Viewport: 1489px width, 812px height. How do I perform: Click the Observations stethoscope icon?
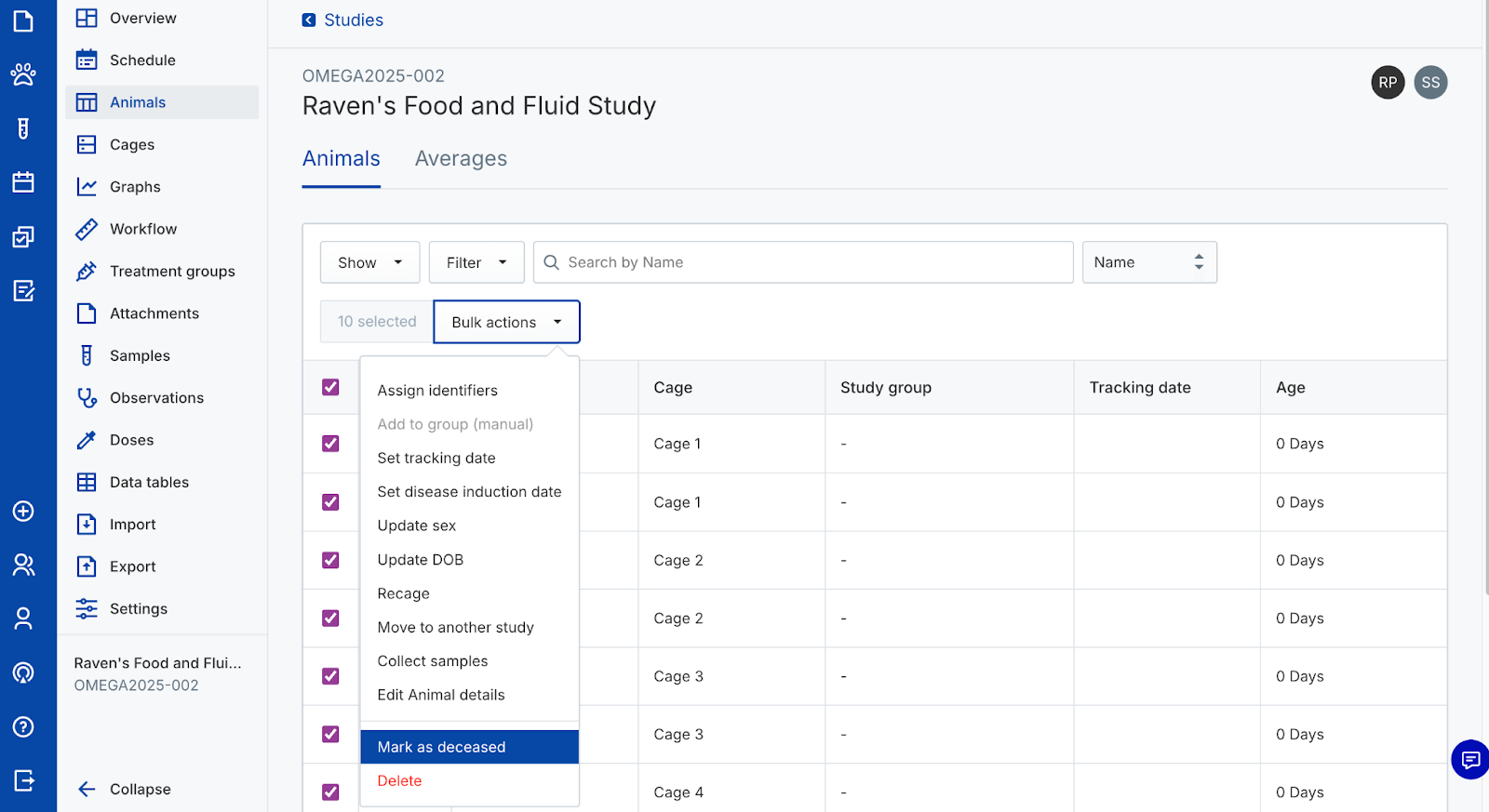tap(87, 398)
